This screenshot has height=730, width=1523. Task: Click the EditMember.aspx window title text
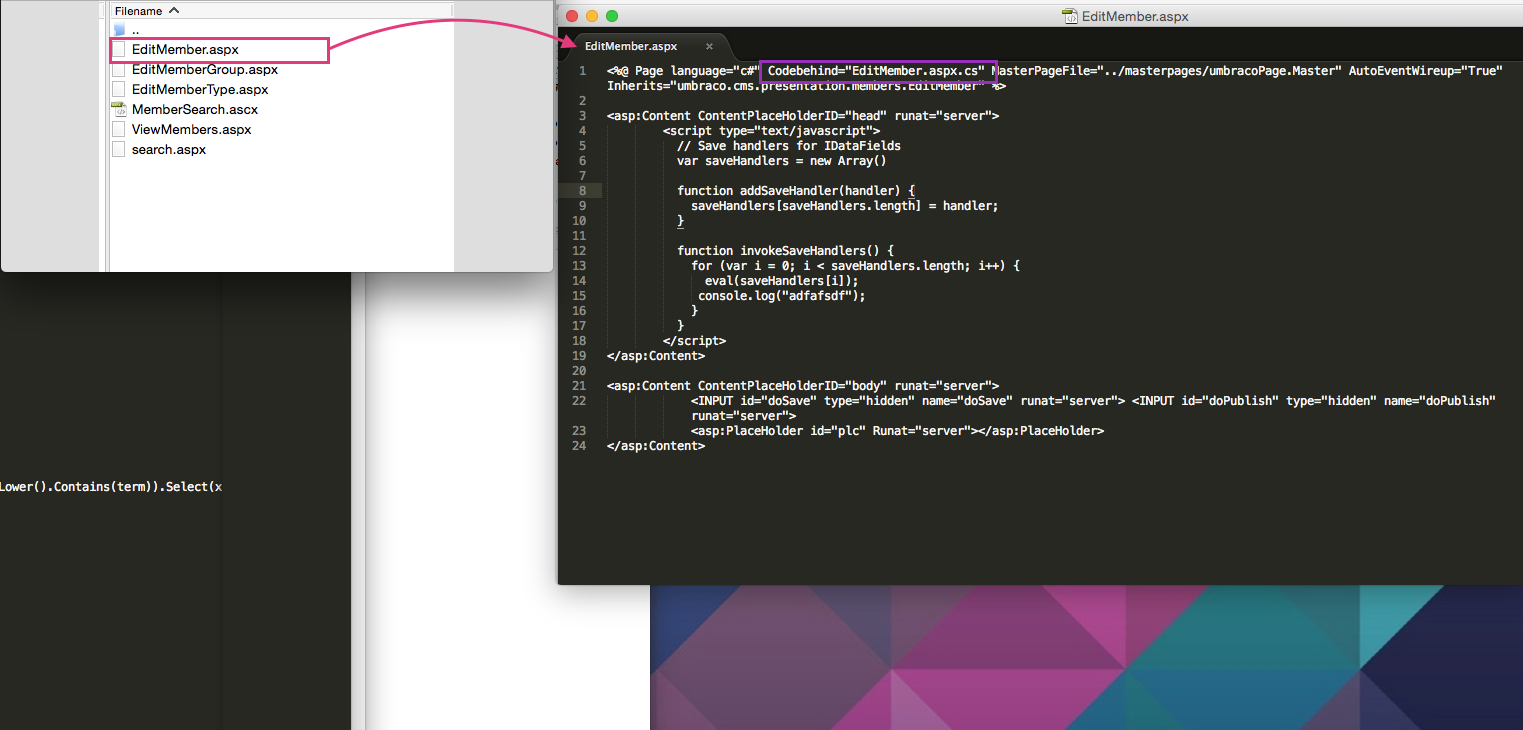[1134, 16]
